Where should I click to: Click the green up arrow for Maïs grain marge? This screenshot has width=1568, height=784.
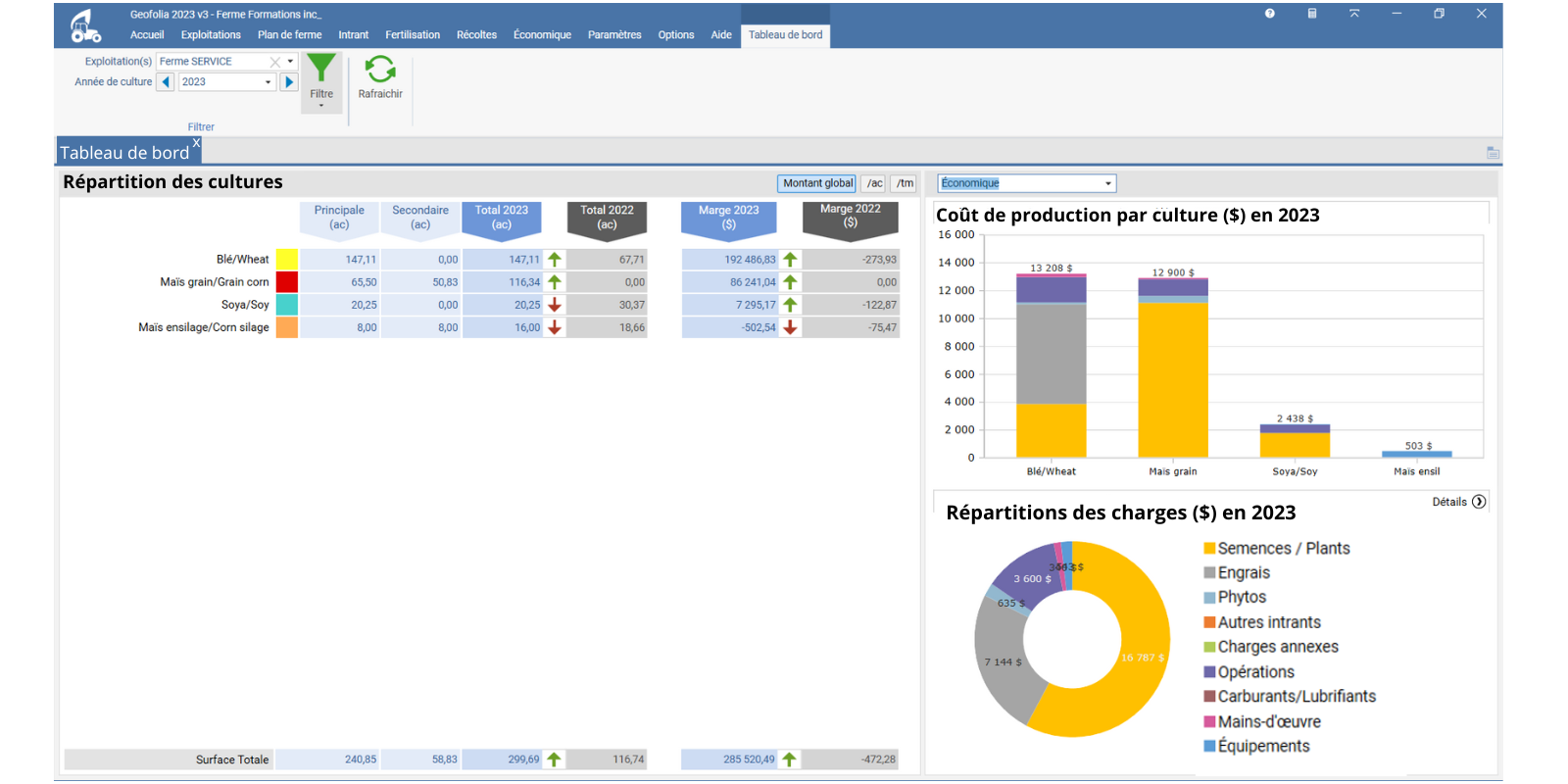click(790, 282)
